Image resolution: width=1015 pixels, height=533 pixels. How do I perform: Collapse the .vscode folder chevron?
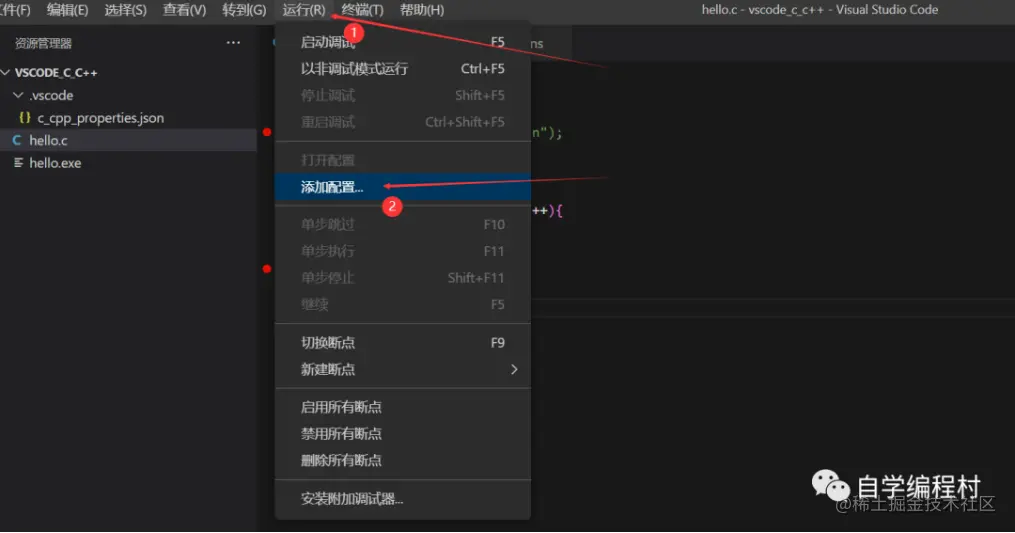coord(18,95)
